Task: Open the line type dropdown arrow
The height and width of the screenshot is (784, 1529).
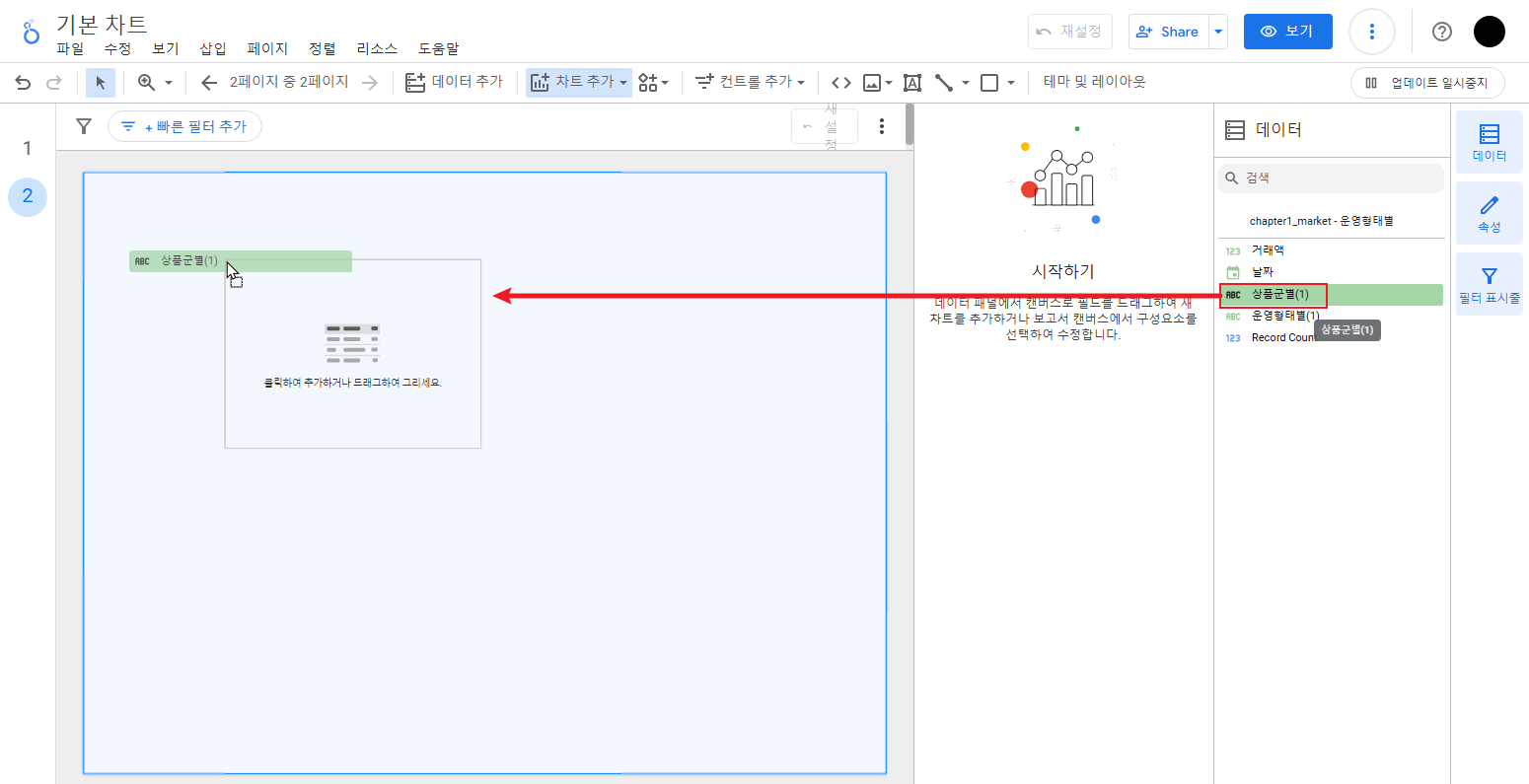Action: click(966, 83)
